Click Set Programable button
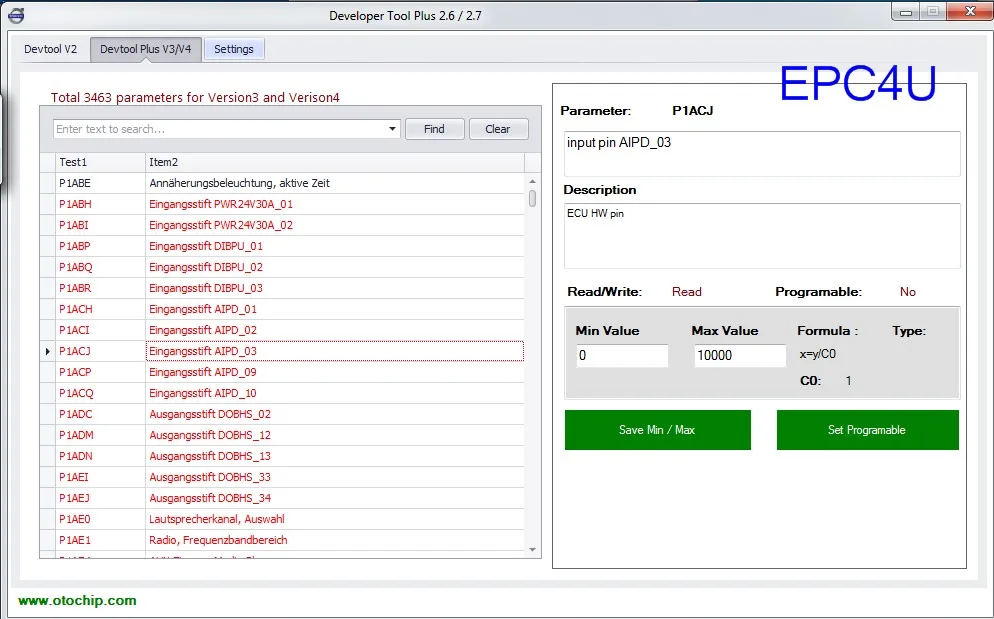This screenshot has width=994, height=619. point(867,430)
